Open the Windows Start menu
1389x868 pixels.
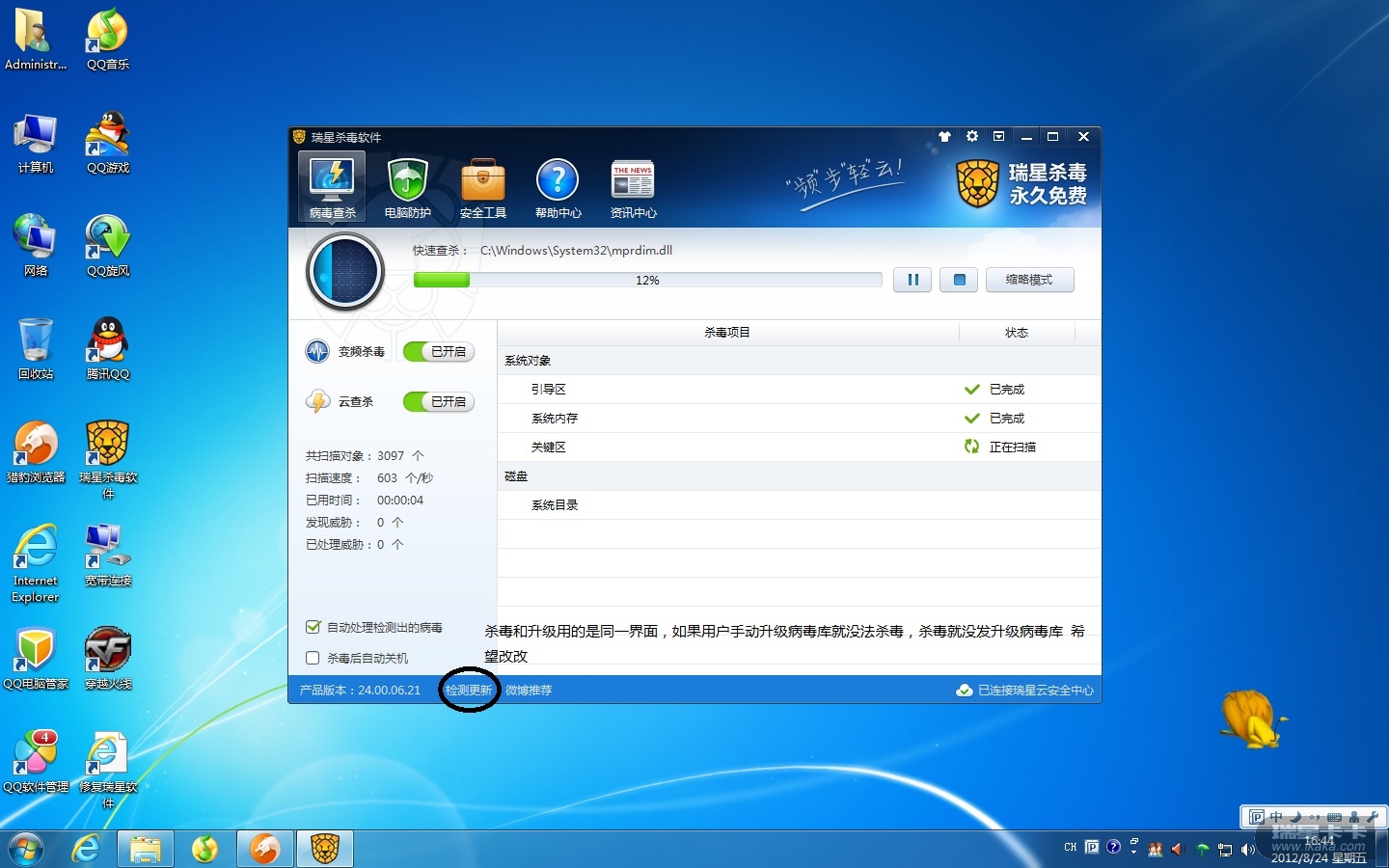coord(26,849)
